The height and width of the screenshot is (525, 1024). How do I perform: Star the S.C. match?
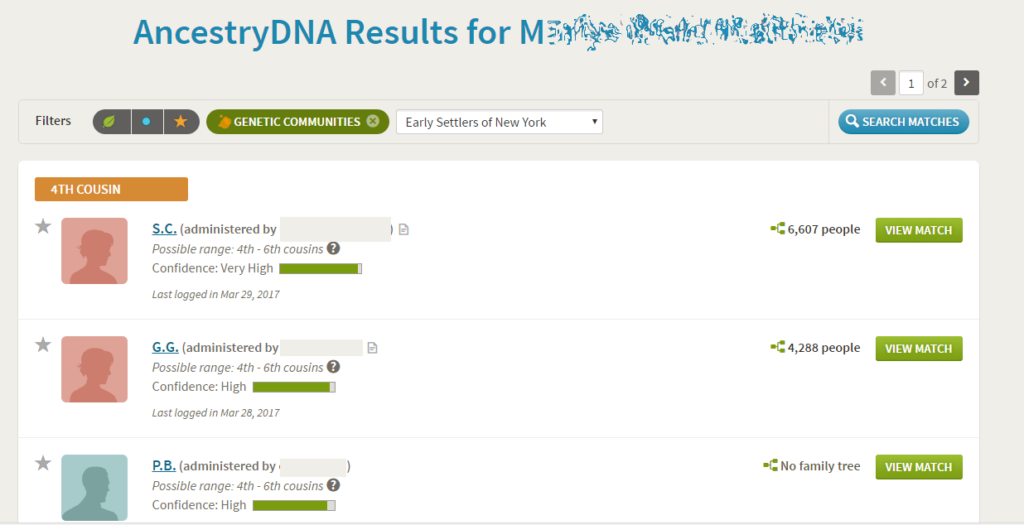coord(43,227)
